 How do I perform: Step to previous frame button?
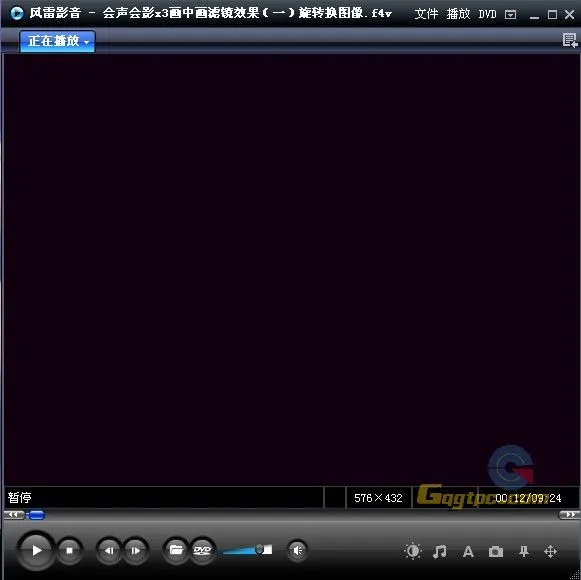pos(109,550)
